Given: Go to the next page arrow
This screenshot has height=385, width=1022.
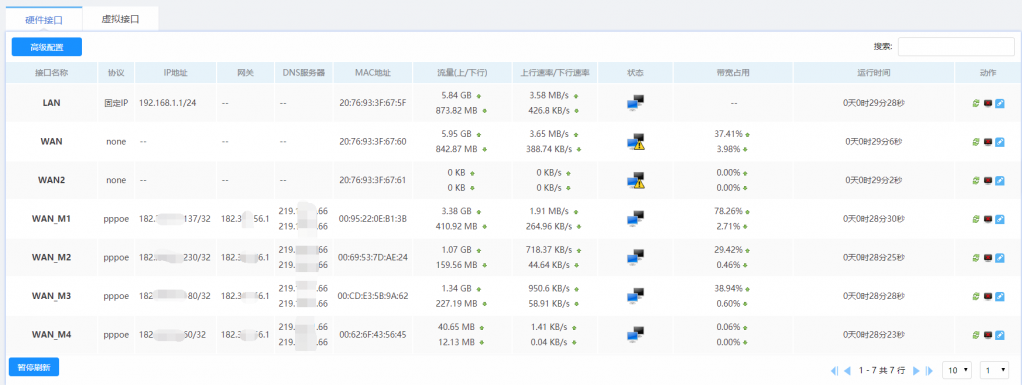Looking at the screenshot, I should 916,371.
